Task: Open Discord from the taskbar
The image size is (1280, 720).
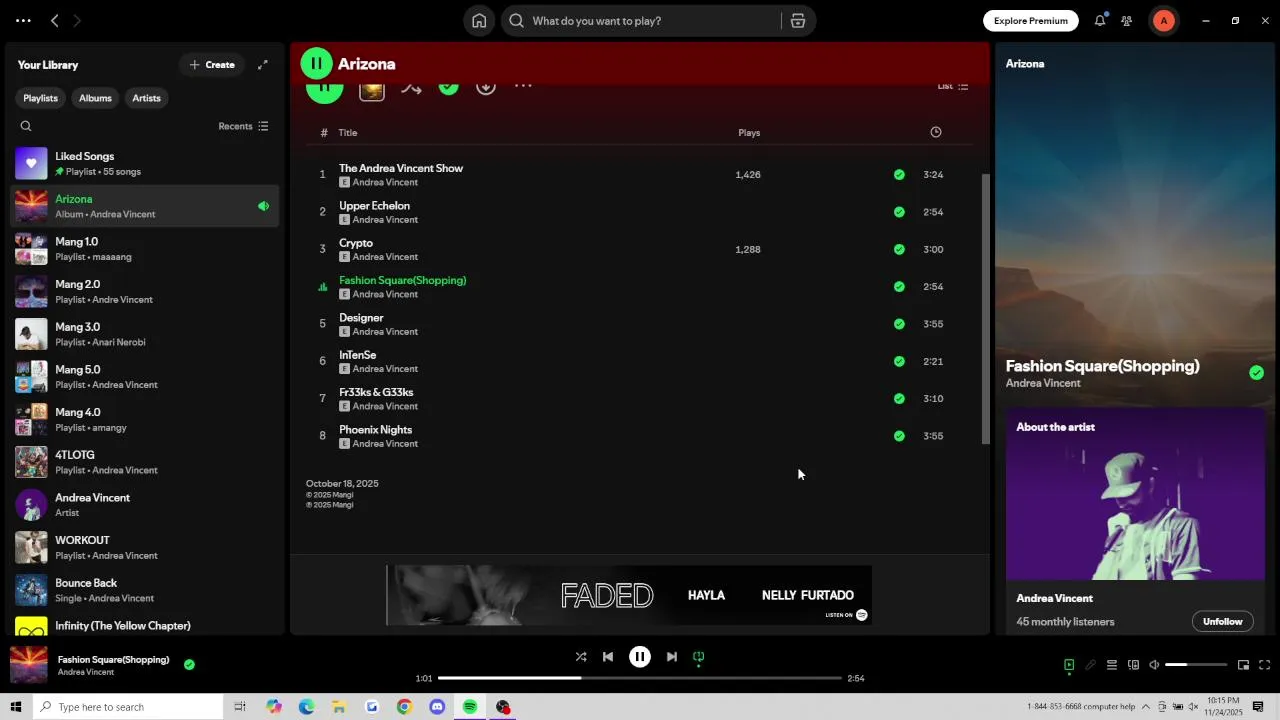Action: pyautogui.click(x=437, y=707)
